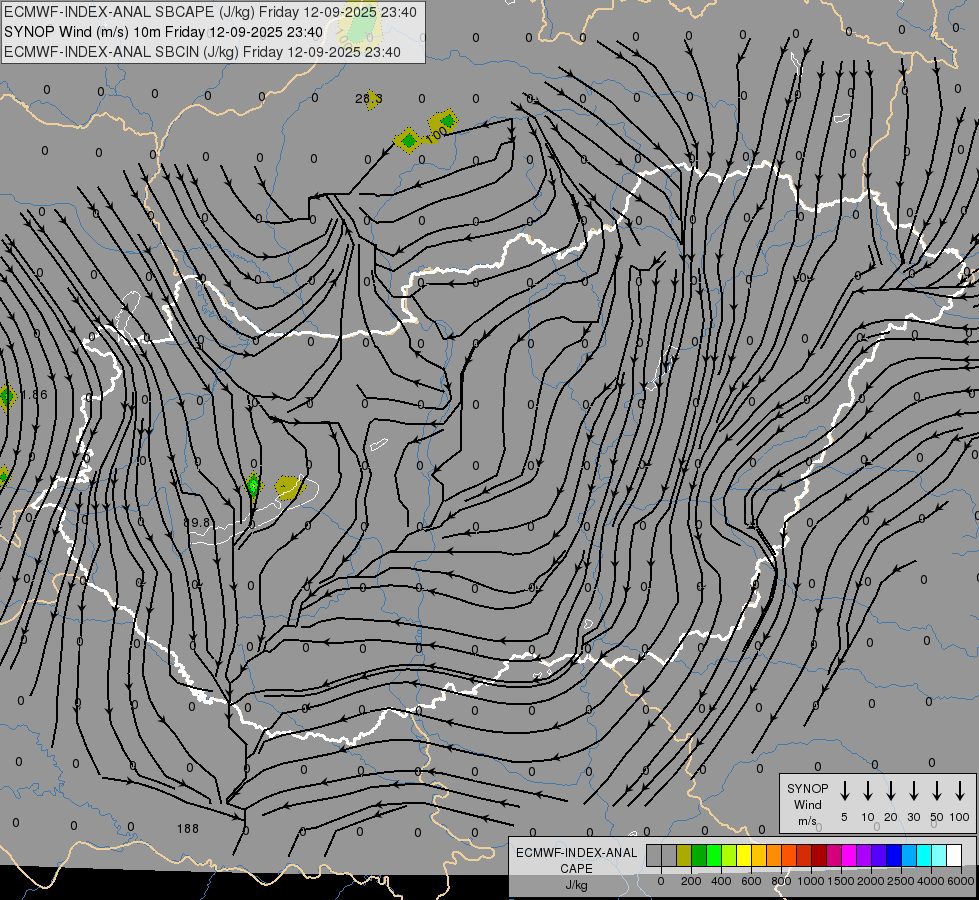Click the wind legend arrow labeled 50
The width and height of the screenshot is (979, 900).
click(937, 790)
